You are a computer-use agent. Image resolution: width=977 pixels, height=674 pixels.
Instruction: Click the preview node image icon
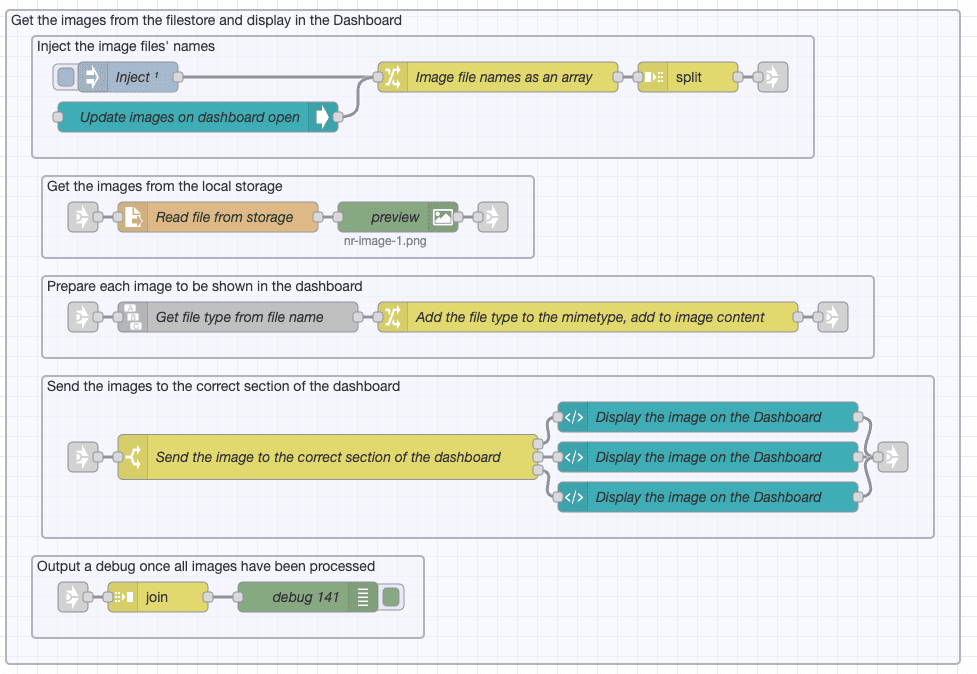point(443,217)
